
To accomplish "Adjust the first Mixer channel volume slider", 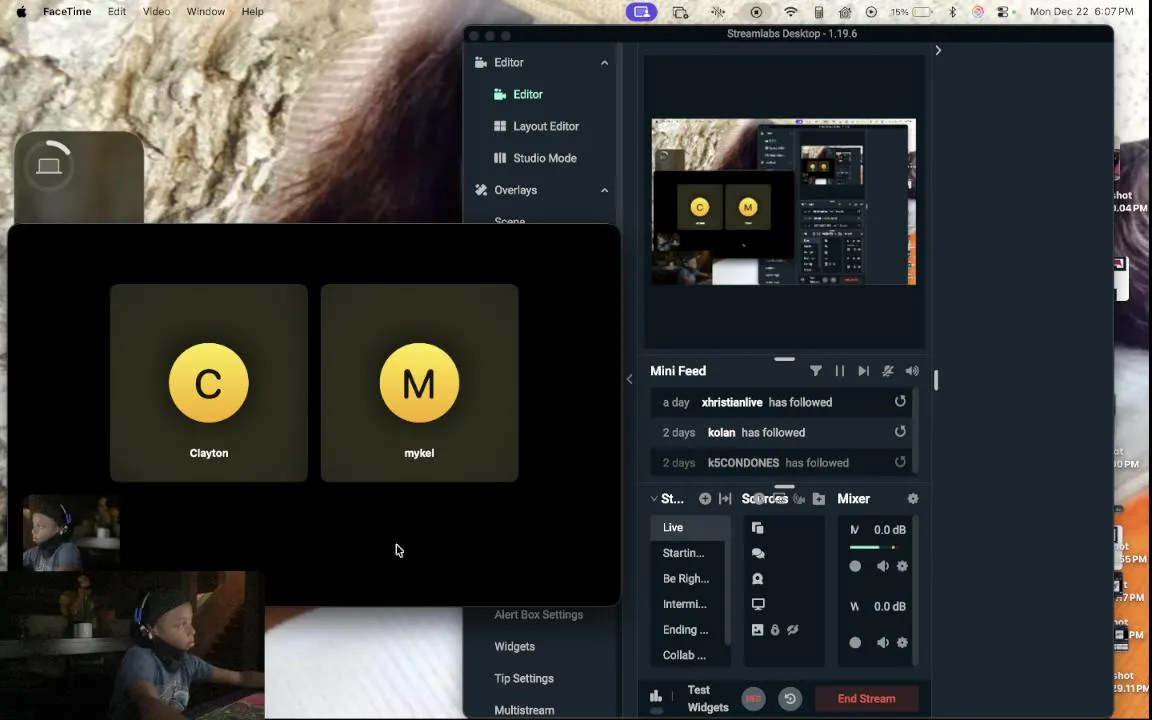I will click(x=876, y=547).
